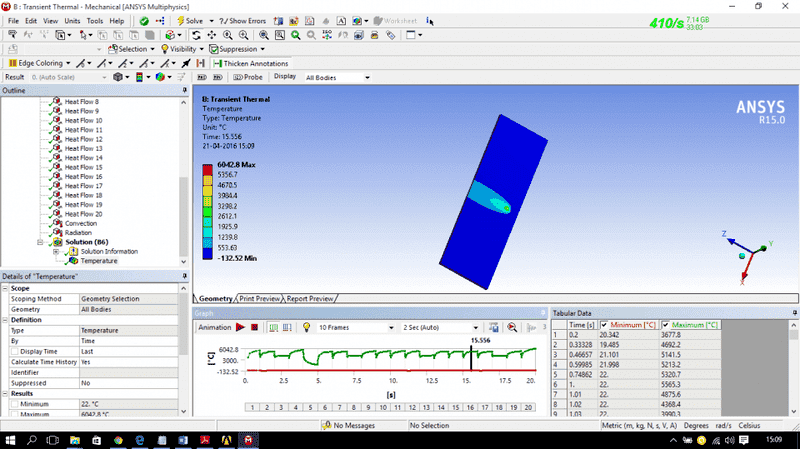Toggle the Maximum [°C] column checkbox
800x449 pixels.
[x=667, y=325]
